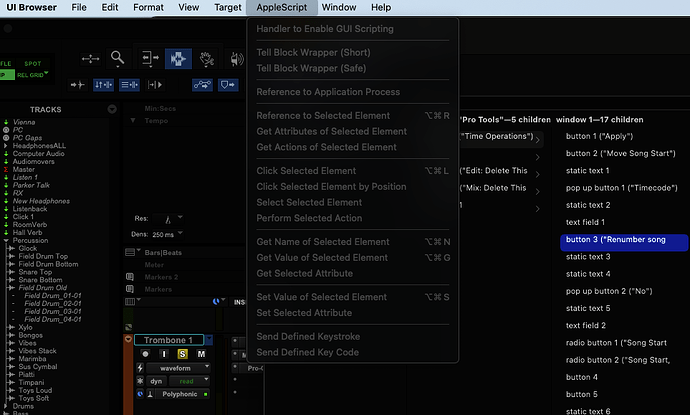Toggle the Insertion Follows Playback icon
Viewport: 690px width, 415px height.
155,84
